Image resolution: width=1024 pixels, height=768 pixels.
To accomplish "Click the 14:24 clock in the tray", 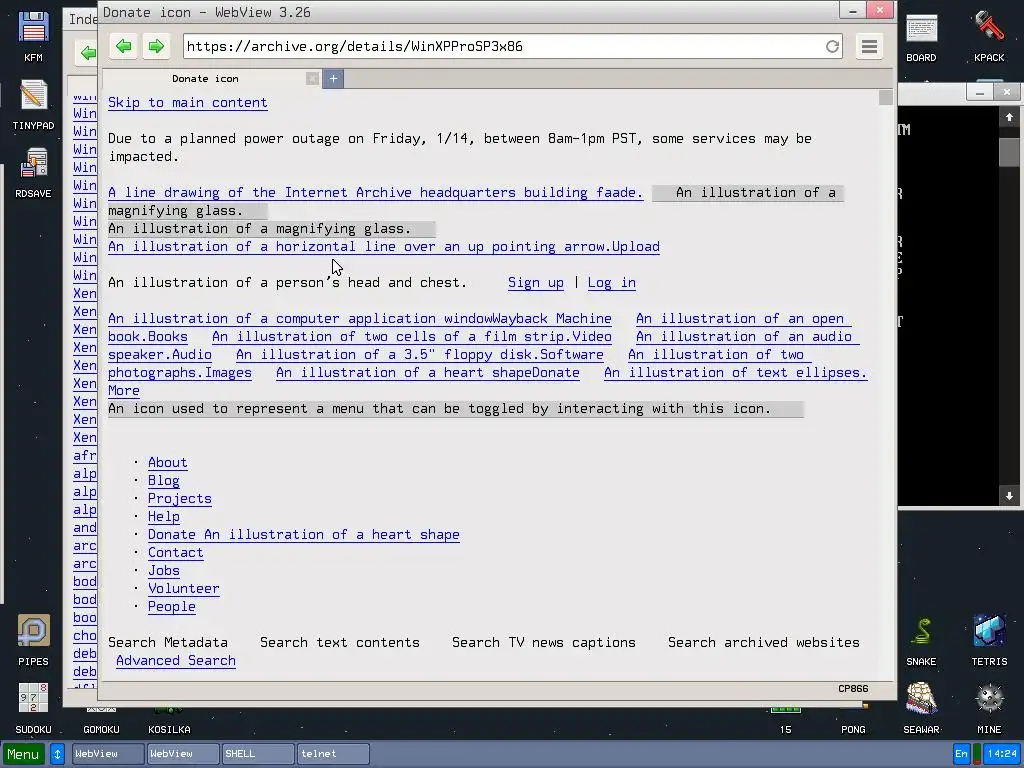I will (x=1002, y=754).
